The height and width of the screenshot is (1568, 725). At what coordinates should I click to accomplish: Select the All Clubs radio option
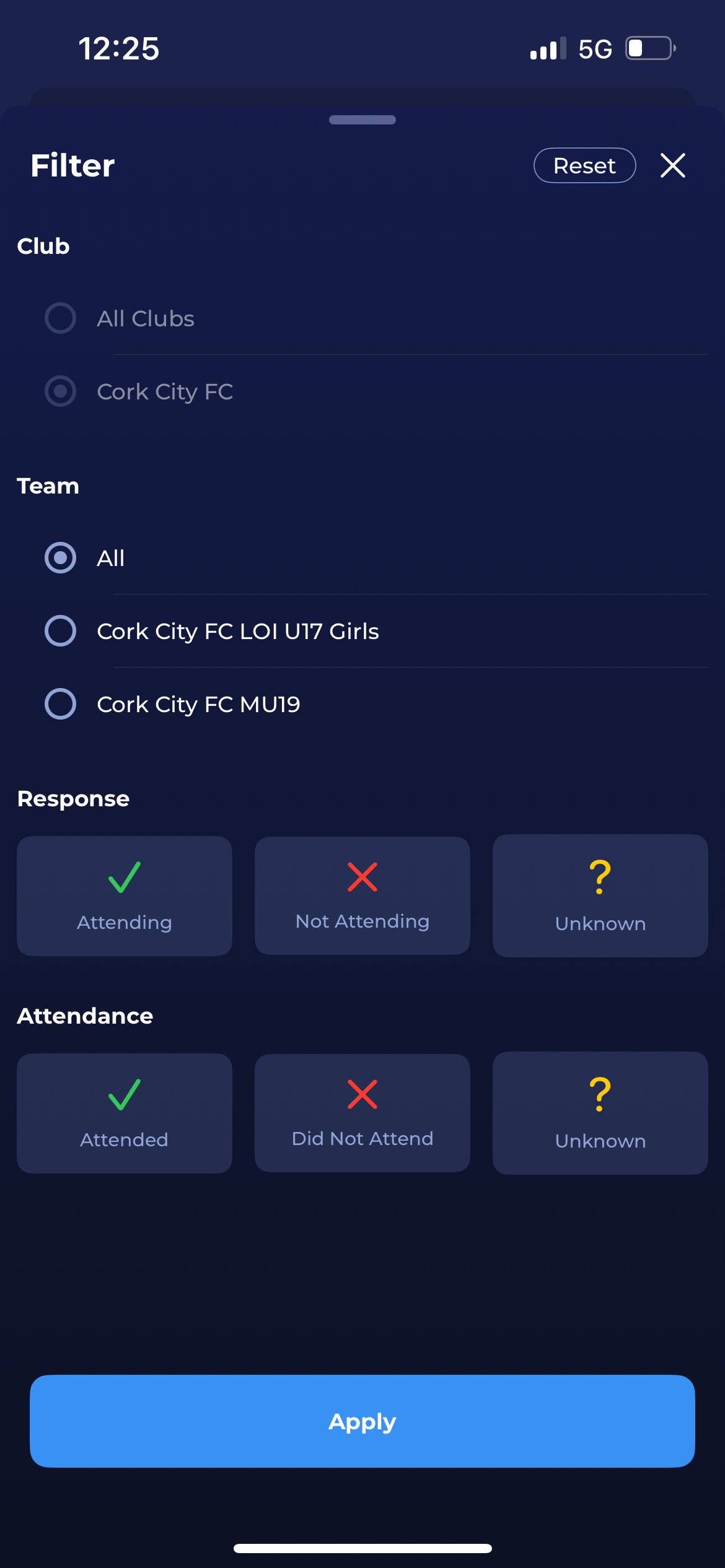coord(61,318)
